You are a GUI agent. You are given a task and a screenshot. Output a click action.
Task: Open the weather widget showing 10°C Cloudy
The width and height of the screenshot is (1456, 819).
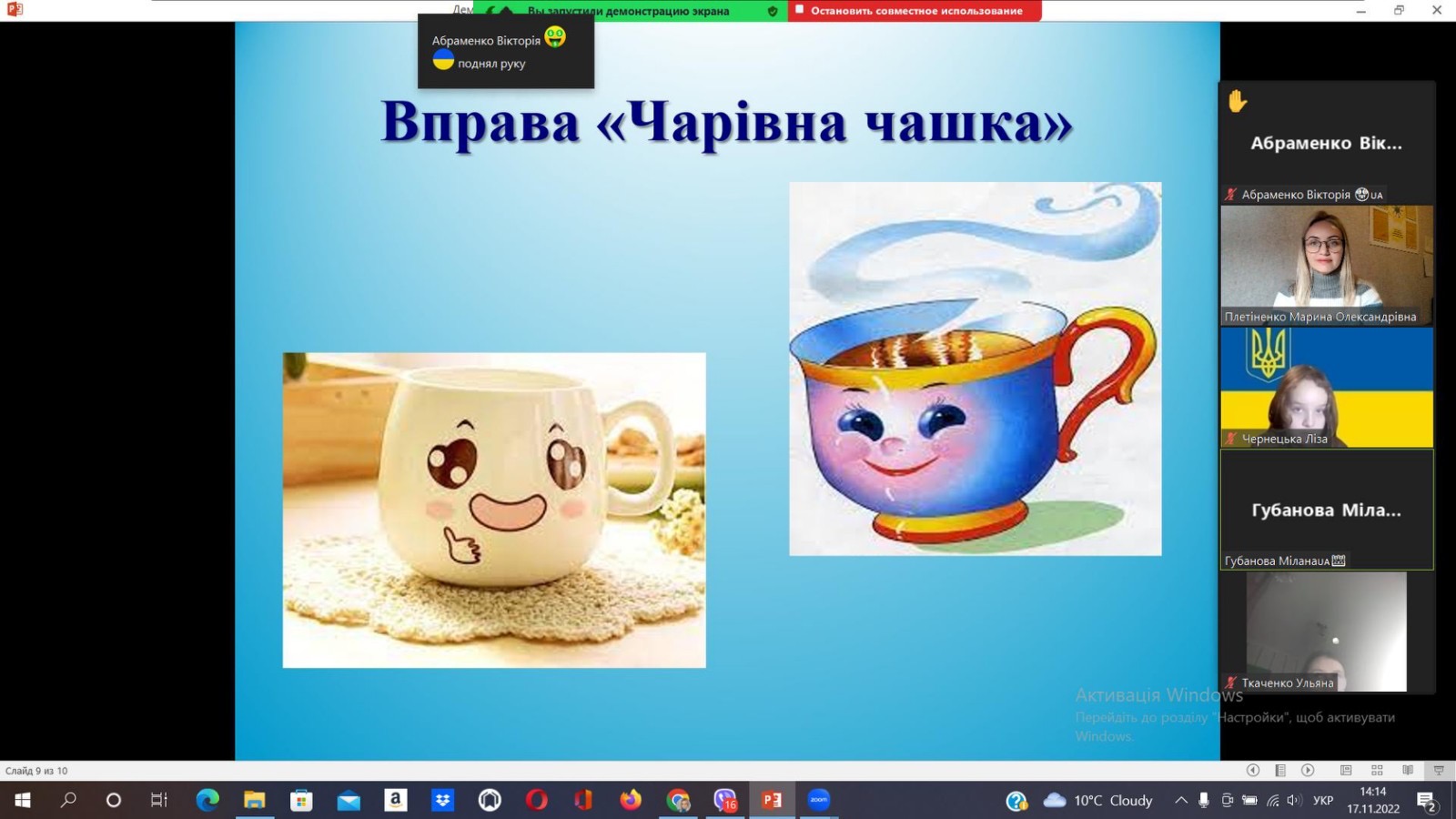click(1098, 801)
